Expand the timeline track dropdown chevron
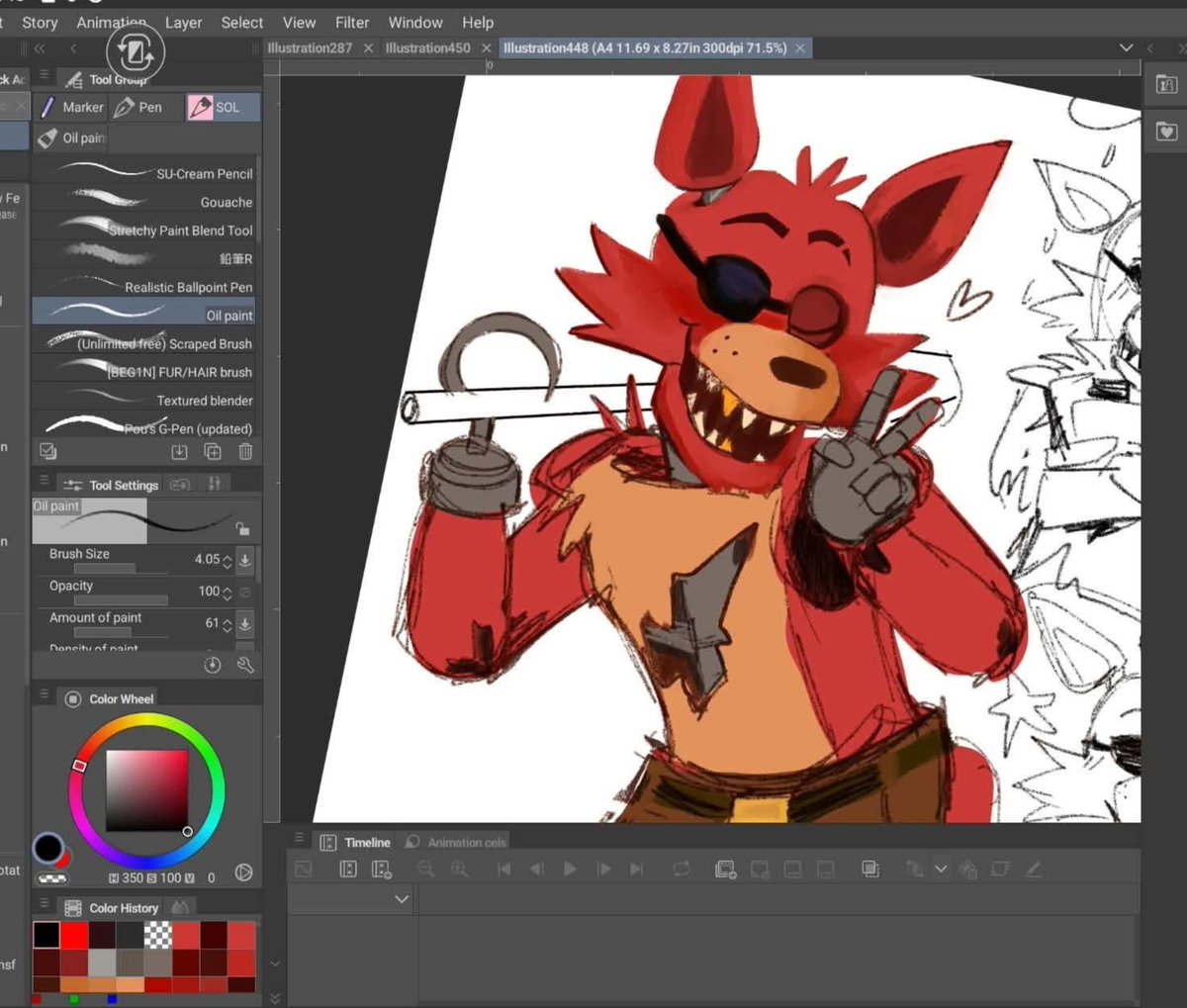 pos(402,899)
